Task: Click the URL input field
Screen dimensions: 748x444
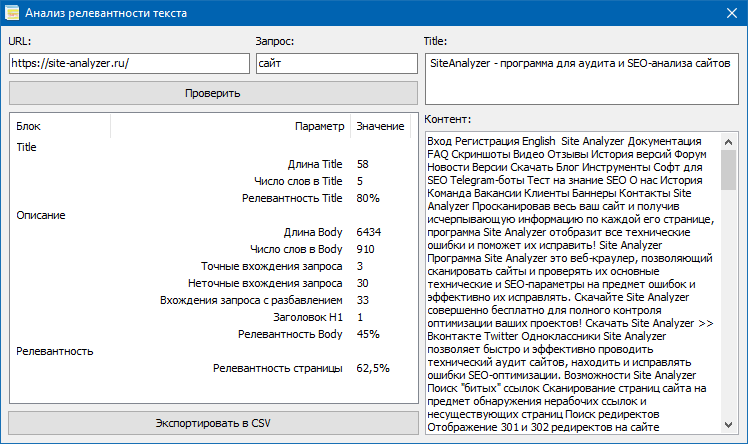Action: [x=129, y=63]
